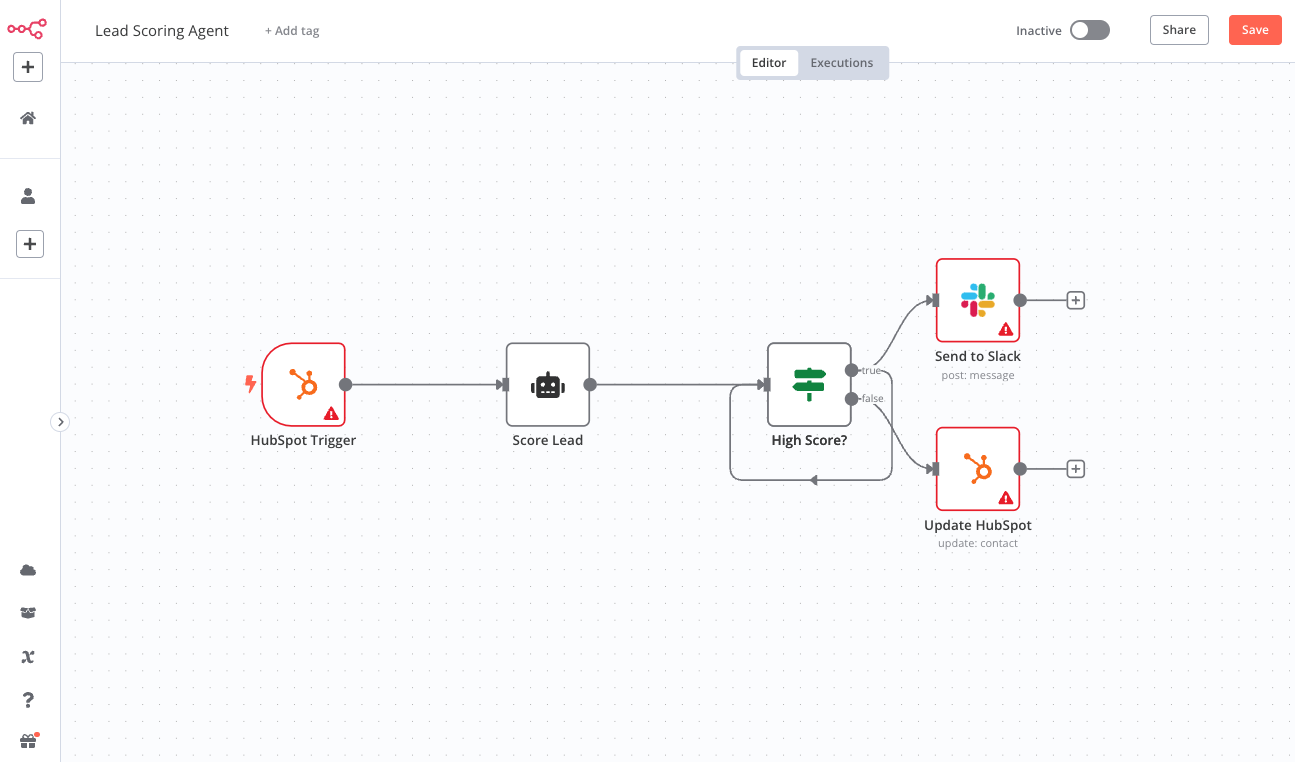Select the Update HubSpot node

tap(978, 469)
